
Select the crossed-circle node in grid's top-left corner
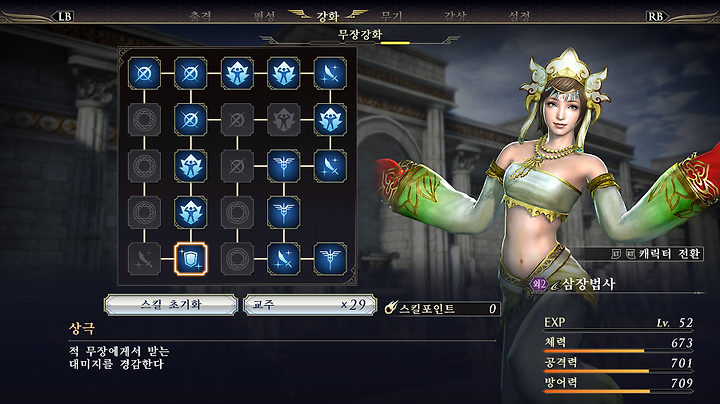(x=144, y=73)
